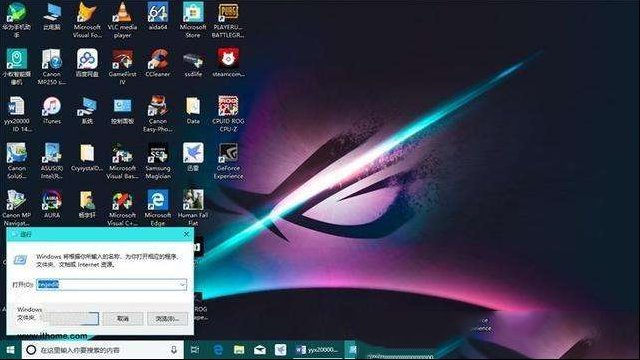Select the iTunes desktop icon
The width and height of the screenshot is (640, 360).
click(52, 111)
